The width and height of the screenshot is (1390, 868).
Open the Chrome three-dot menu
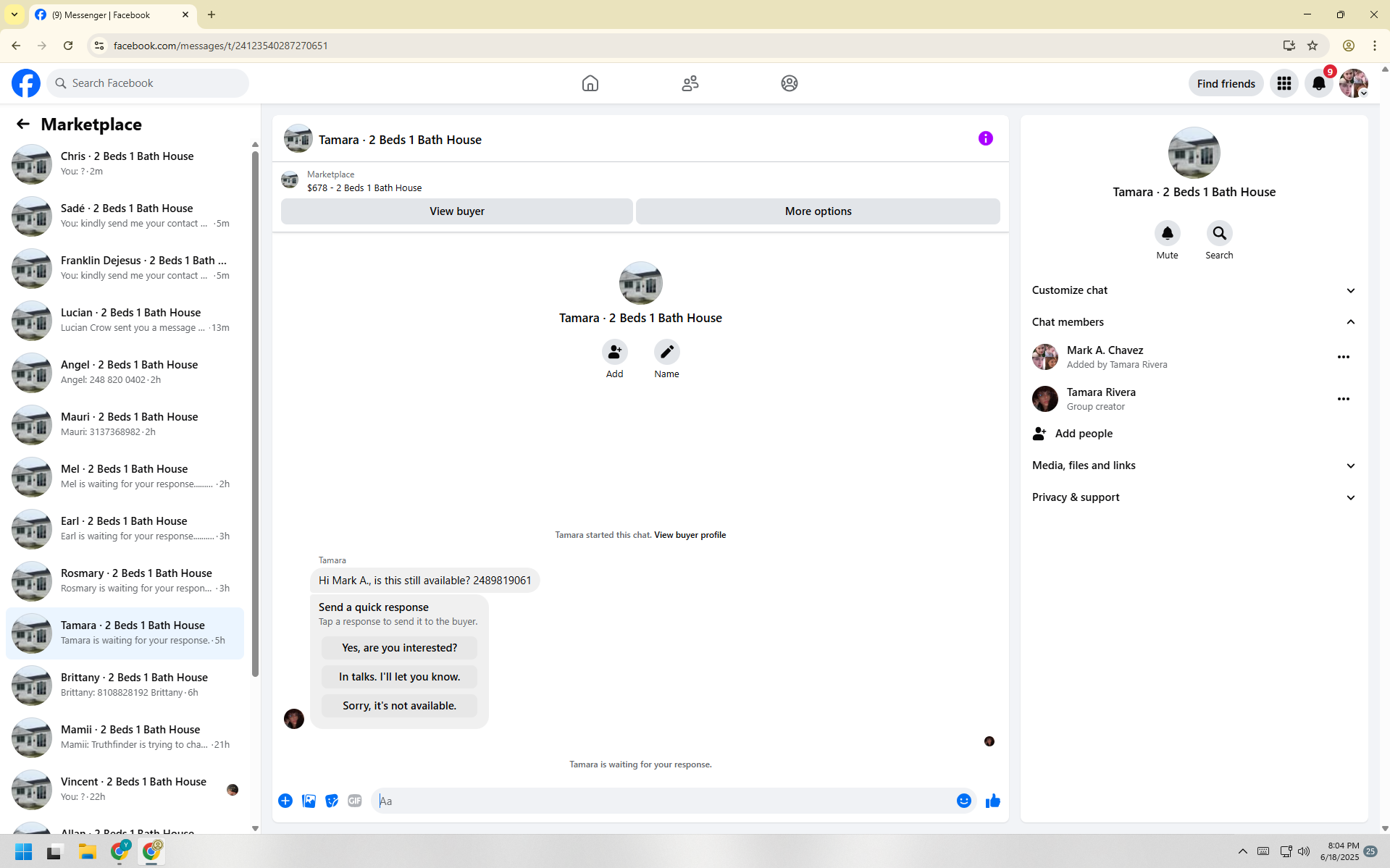1375,46
